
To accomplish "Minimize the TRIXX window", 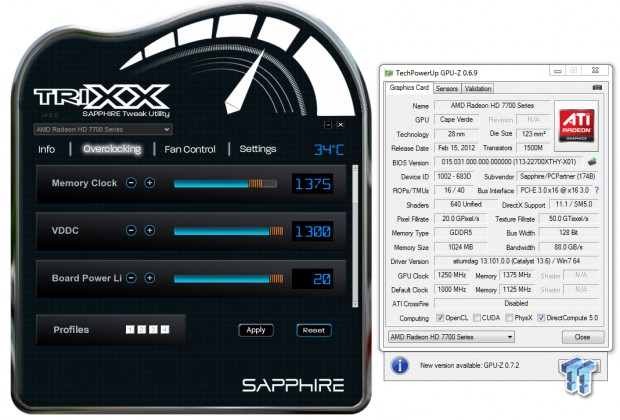I will pyautogui.click(x=328, y=125).
